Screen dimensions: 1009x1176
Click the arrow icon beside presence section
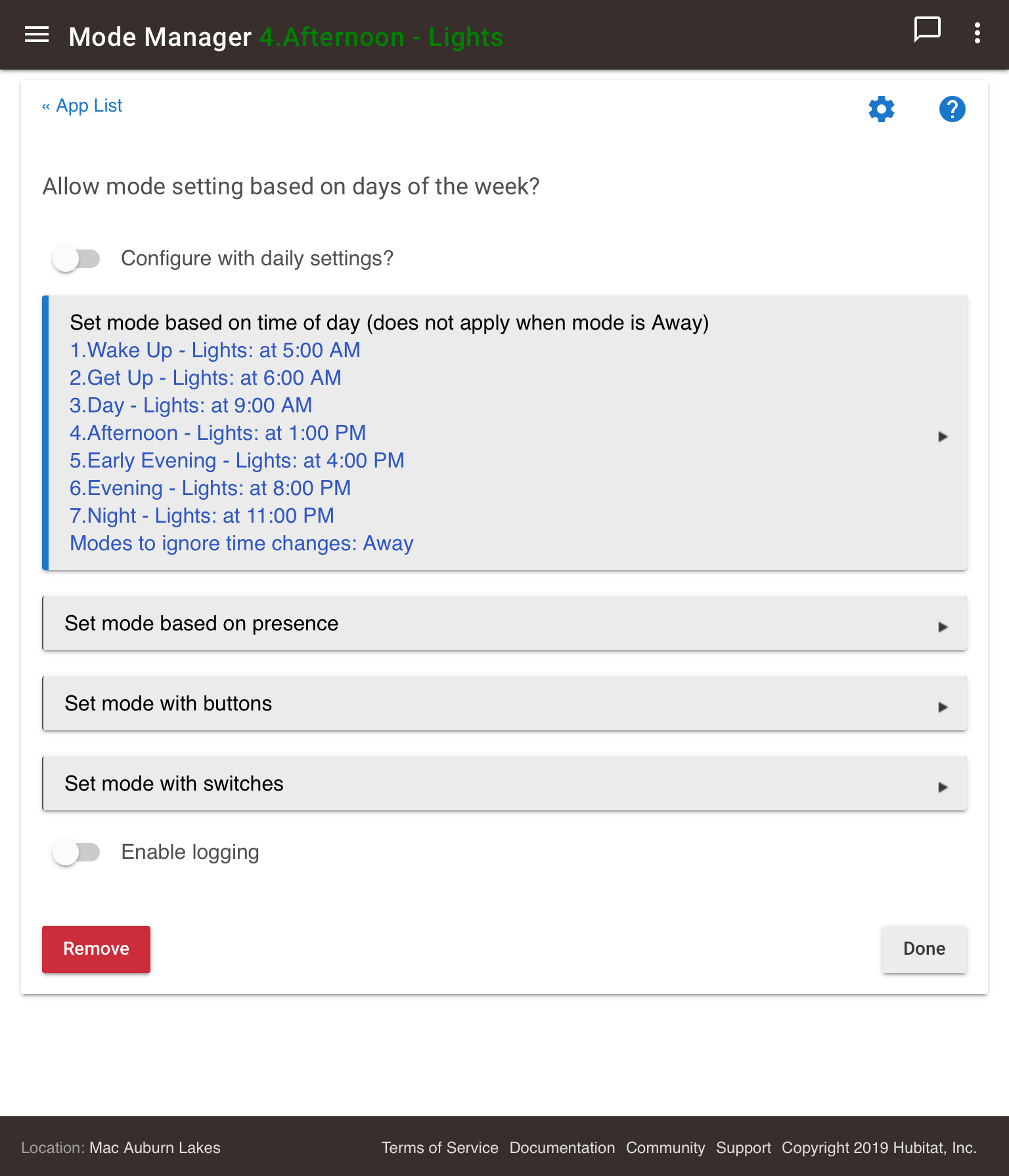coord(943,627)
